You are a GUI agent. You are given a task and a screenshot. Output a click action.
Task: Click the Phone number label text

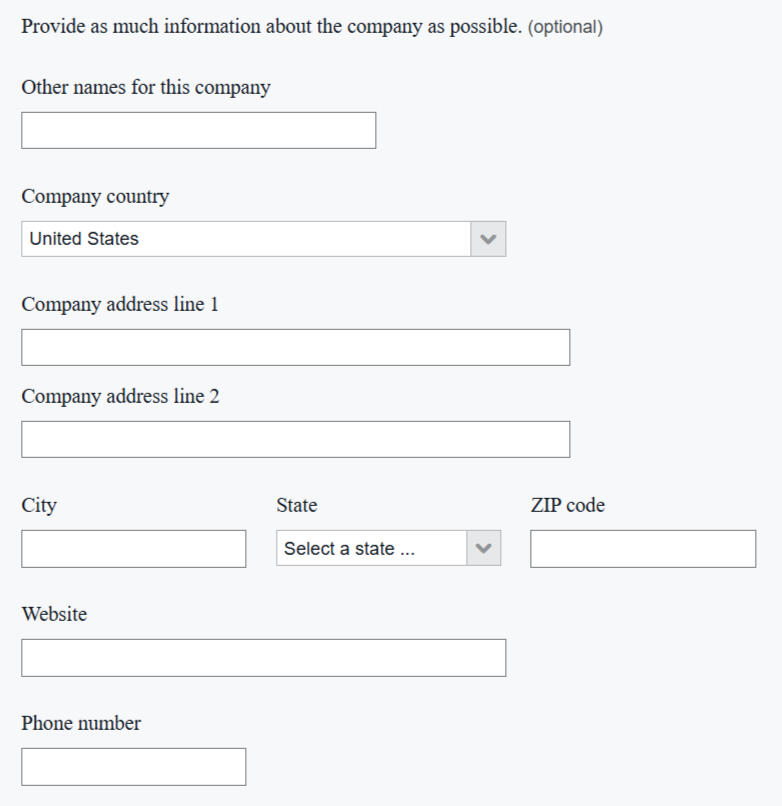tap(83, 722)
